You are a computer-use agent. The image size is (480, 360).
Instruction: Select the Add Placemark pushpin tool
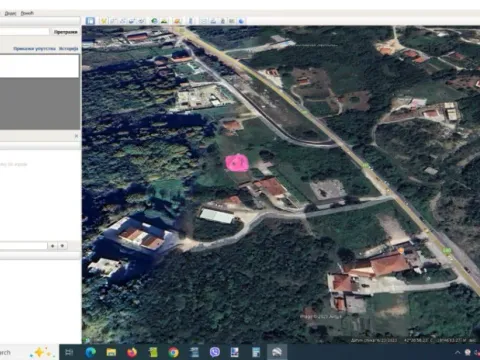pyautogui.click(x=104, y=21)
